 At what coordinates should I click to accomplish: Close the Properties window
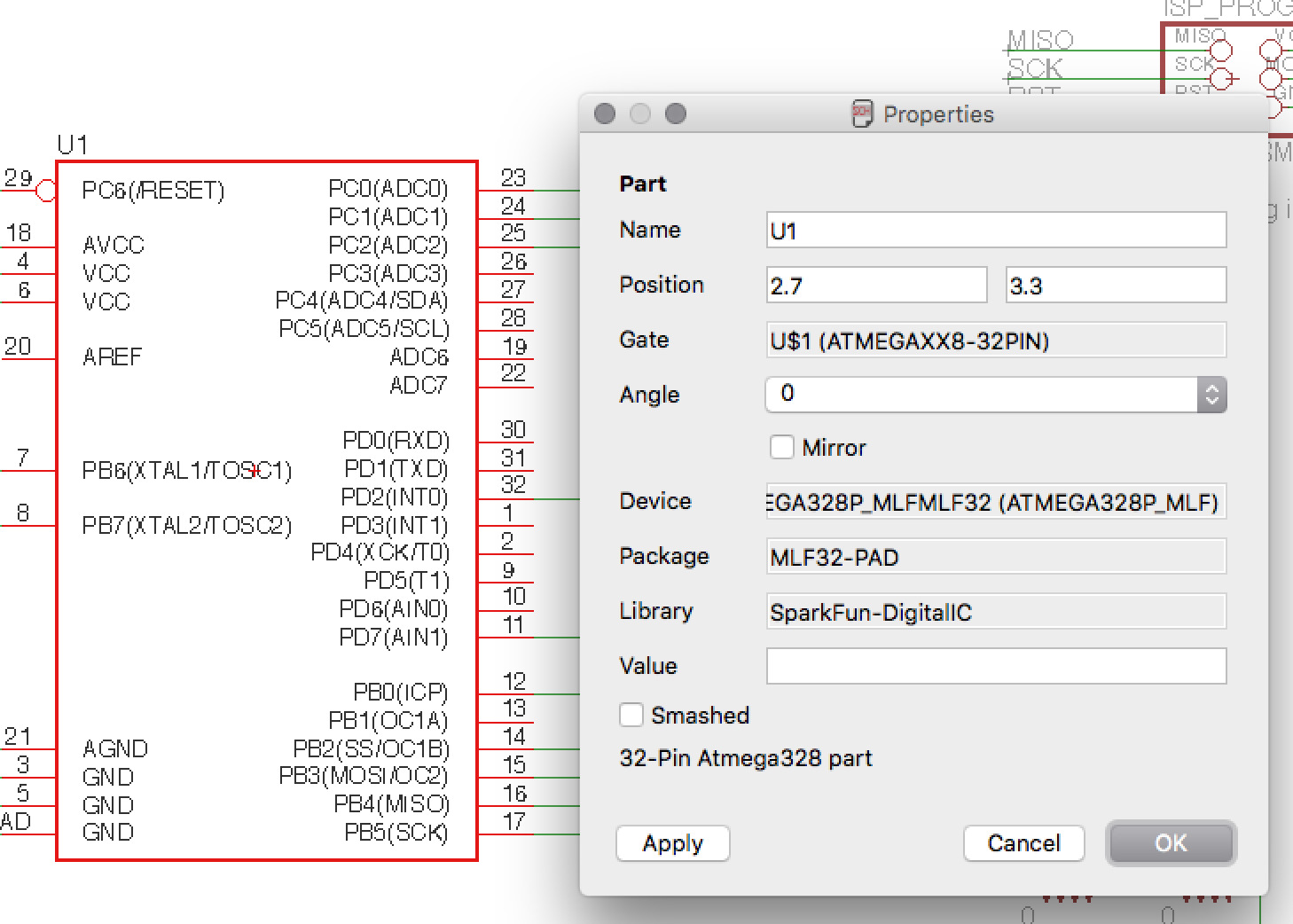(x=605, y=114)
